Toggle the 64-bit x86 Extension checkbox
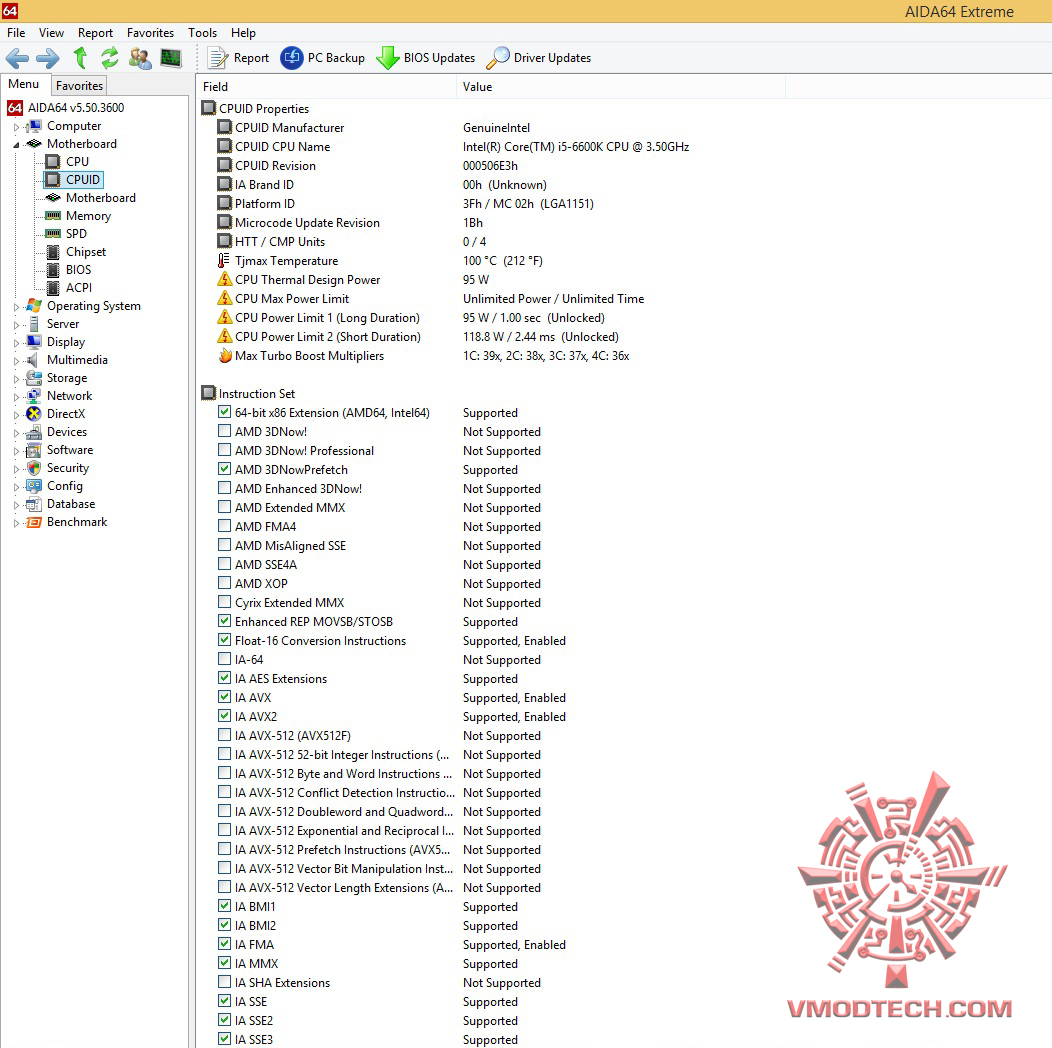Screen dimensions: 1052x1048 point(225,412)
